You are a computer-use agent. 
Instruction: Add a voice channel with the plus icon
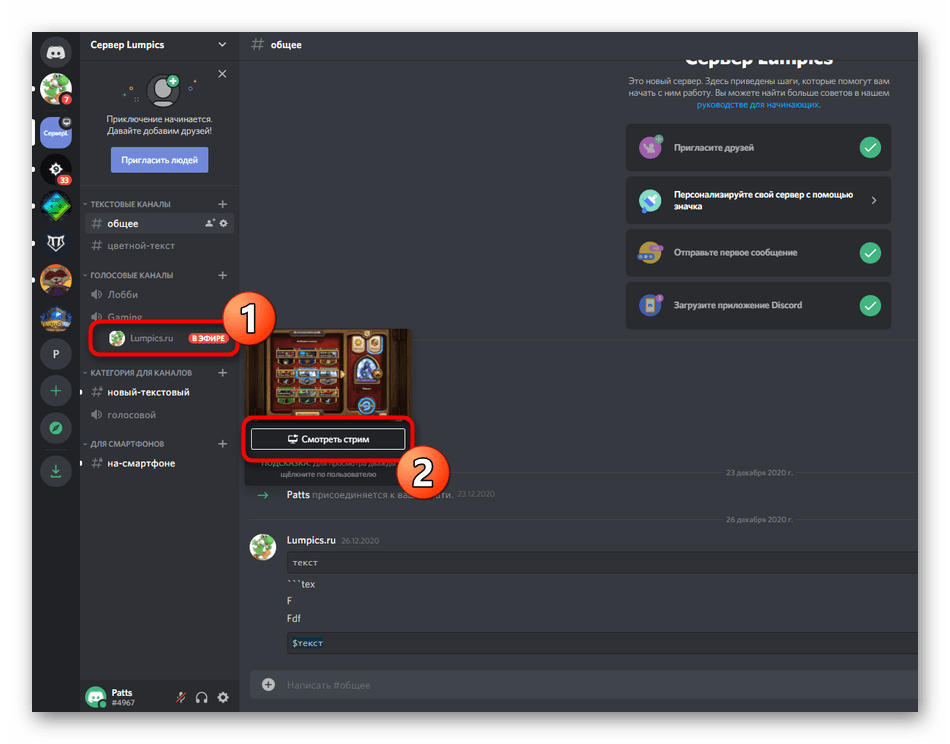click(223, 275)
